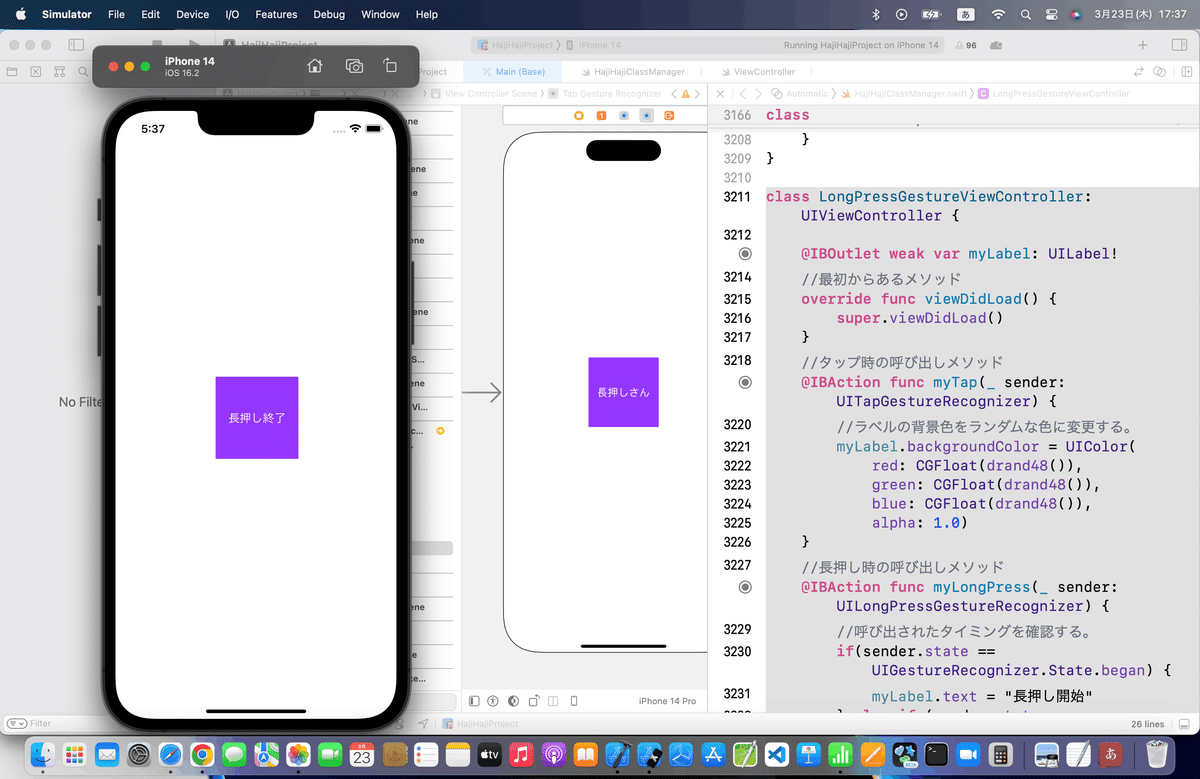Go forward in the assistant editor history

[x=757, y=94]
